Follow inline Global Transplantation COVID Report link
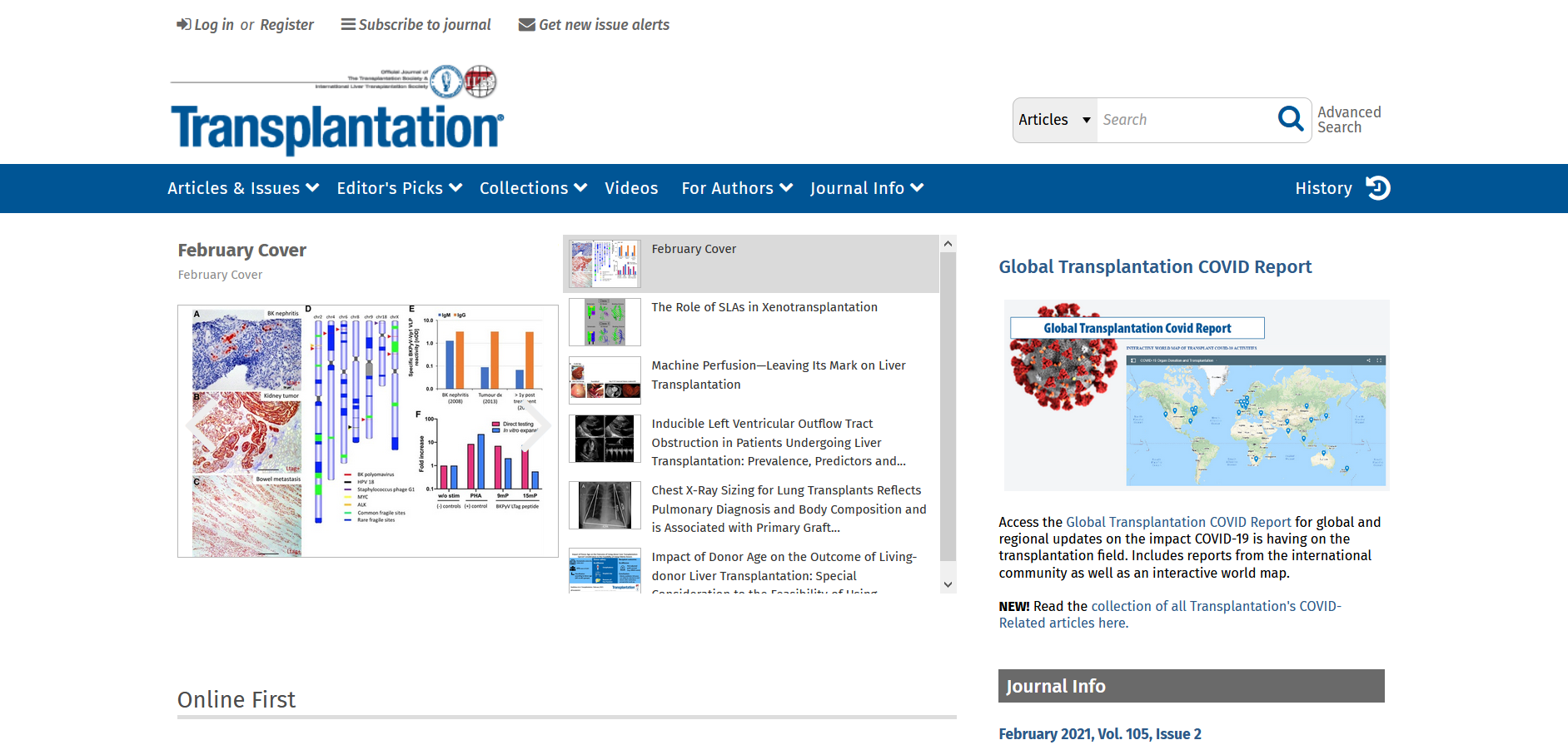 click(x=1178, y=522)
